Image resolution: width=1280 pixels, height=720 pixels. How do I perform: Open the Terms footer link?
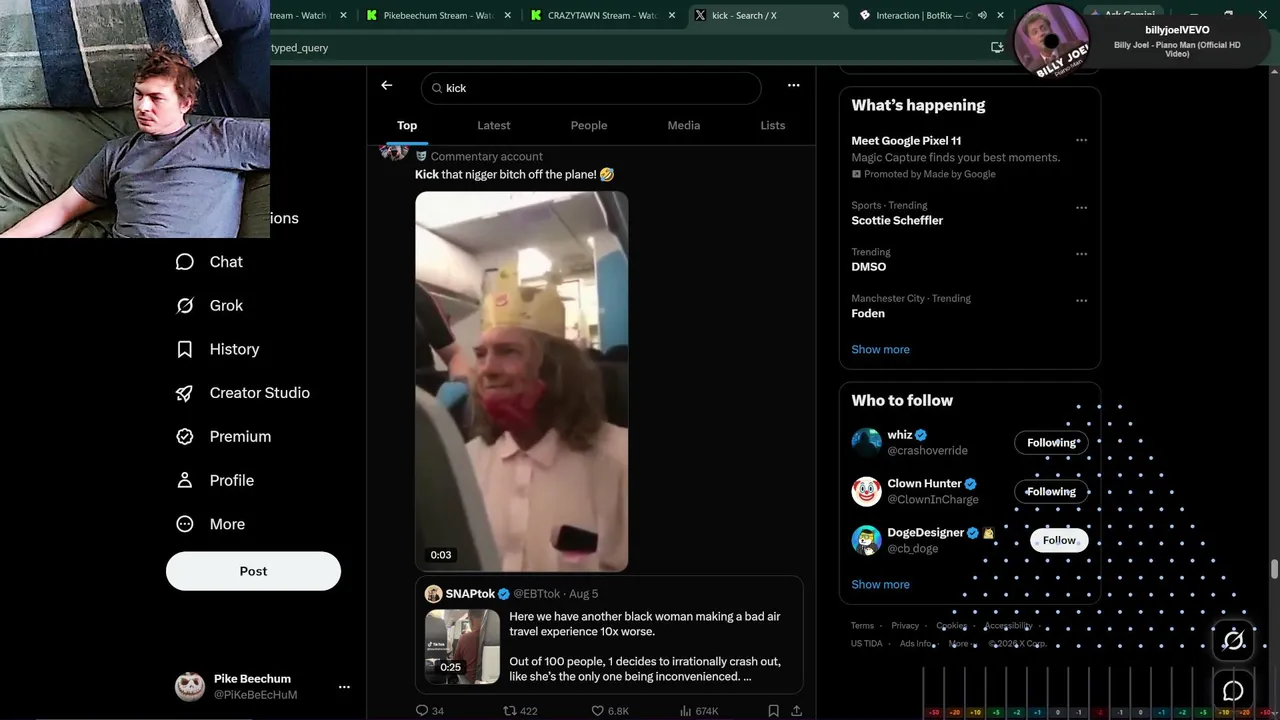[862, 626]
